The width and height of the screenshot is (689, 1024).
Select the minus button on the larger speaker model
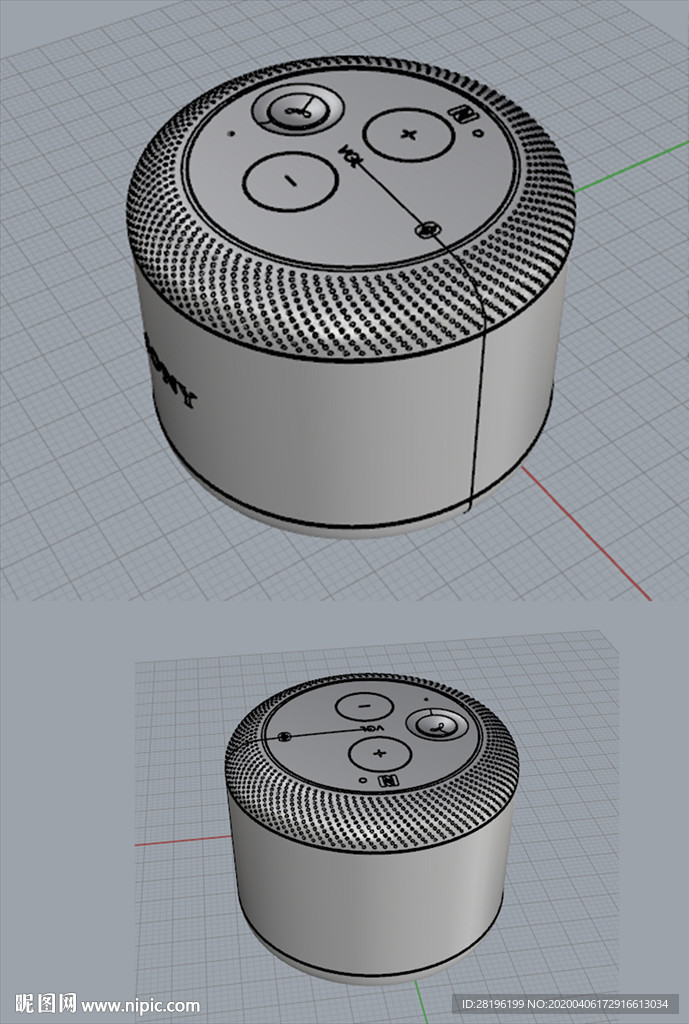tap(290, 181)
